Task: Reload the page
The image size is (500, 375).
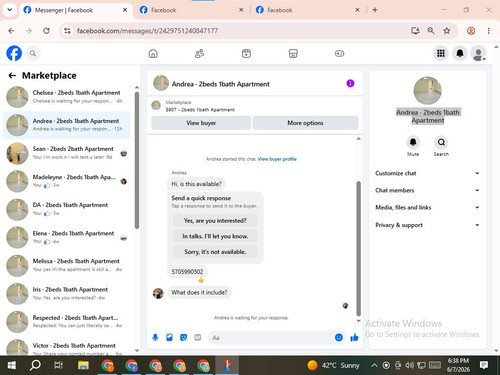Action: pos(46,31)
